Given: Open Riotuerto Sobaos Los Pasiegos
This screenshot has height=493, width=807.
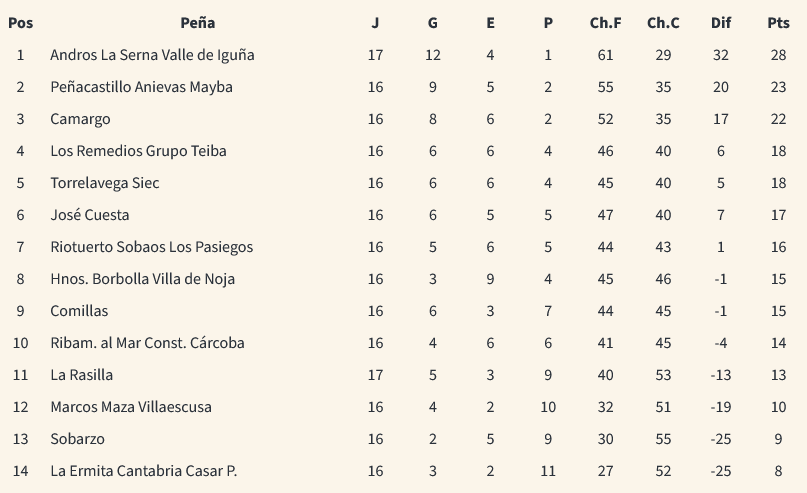Looking at the screenshot, I should tap(152, 246).
